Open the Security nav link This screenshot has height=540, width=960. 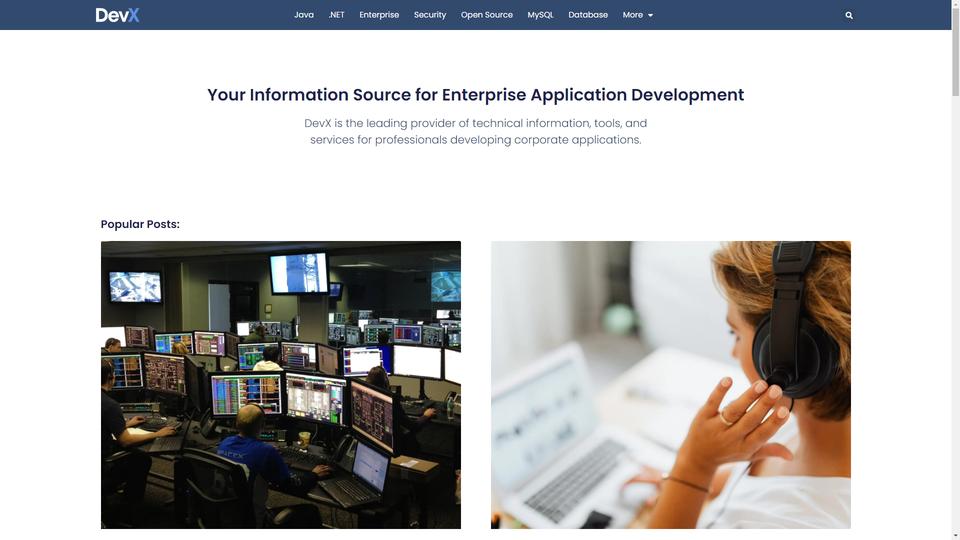point(430,15)
